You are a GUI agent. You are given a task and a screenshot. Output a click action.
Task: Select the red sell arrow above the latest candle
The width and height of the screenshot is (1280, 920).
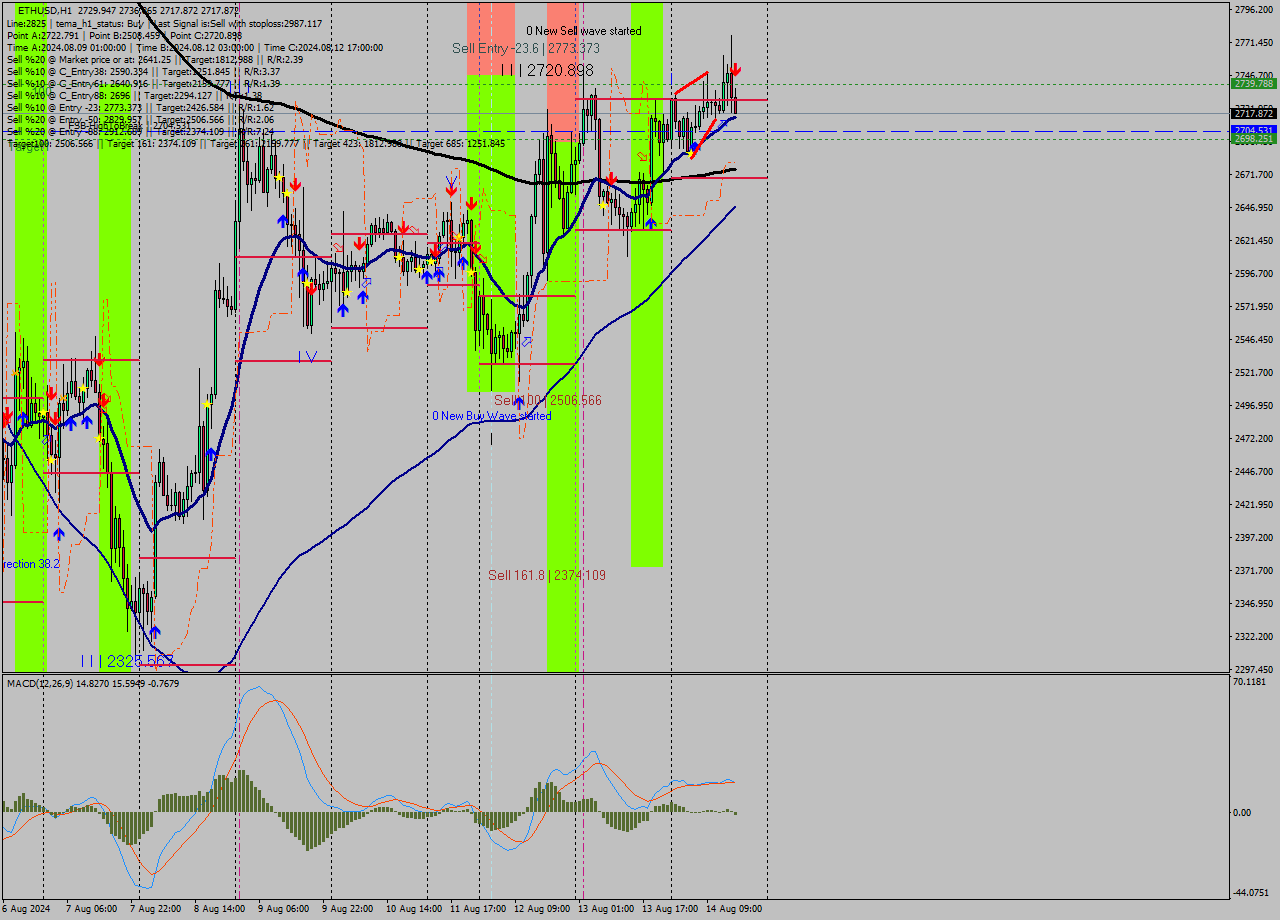735,70
